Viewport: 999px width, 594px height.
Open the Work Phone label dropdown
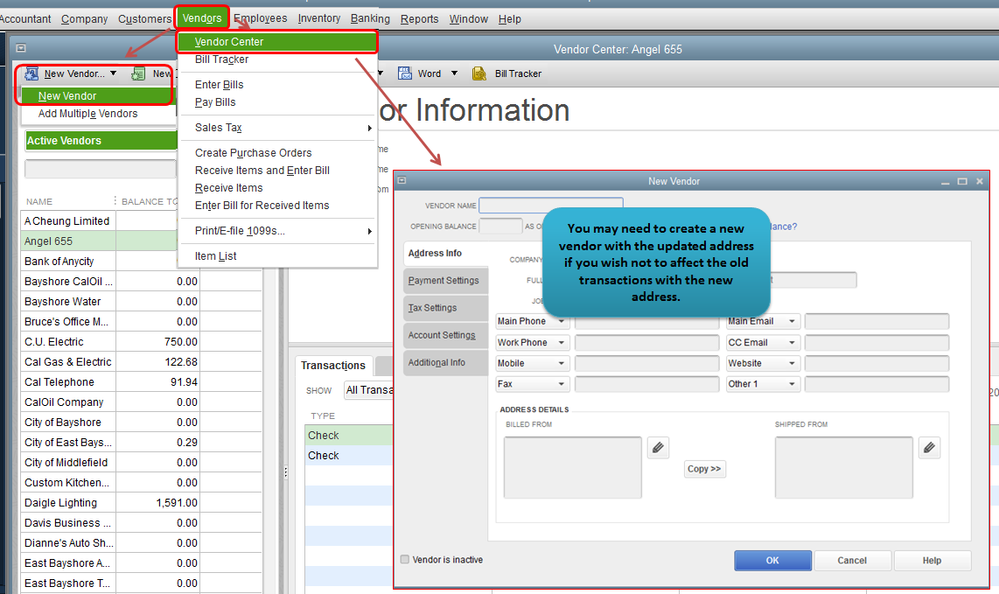coord(561,342)
